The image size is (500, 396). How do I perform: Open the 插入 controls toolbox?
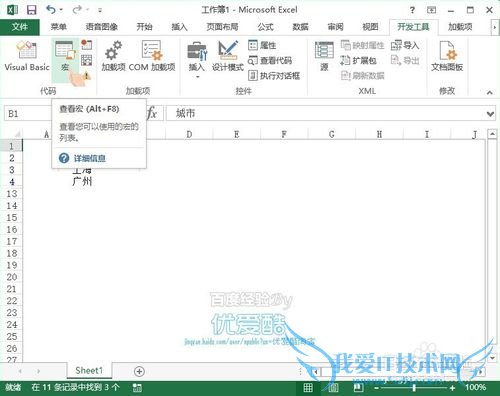coord(197,60)
